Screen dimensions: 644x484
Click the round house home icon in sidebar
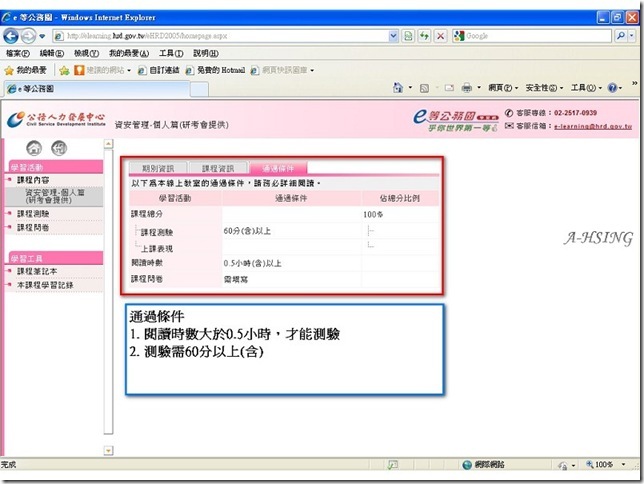[x=34, y=148]
